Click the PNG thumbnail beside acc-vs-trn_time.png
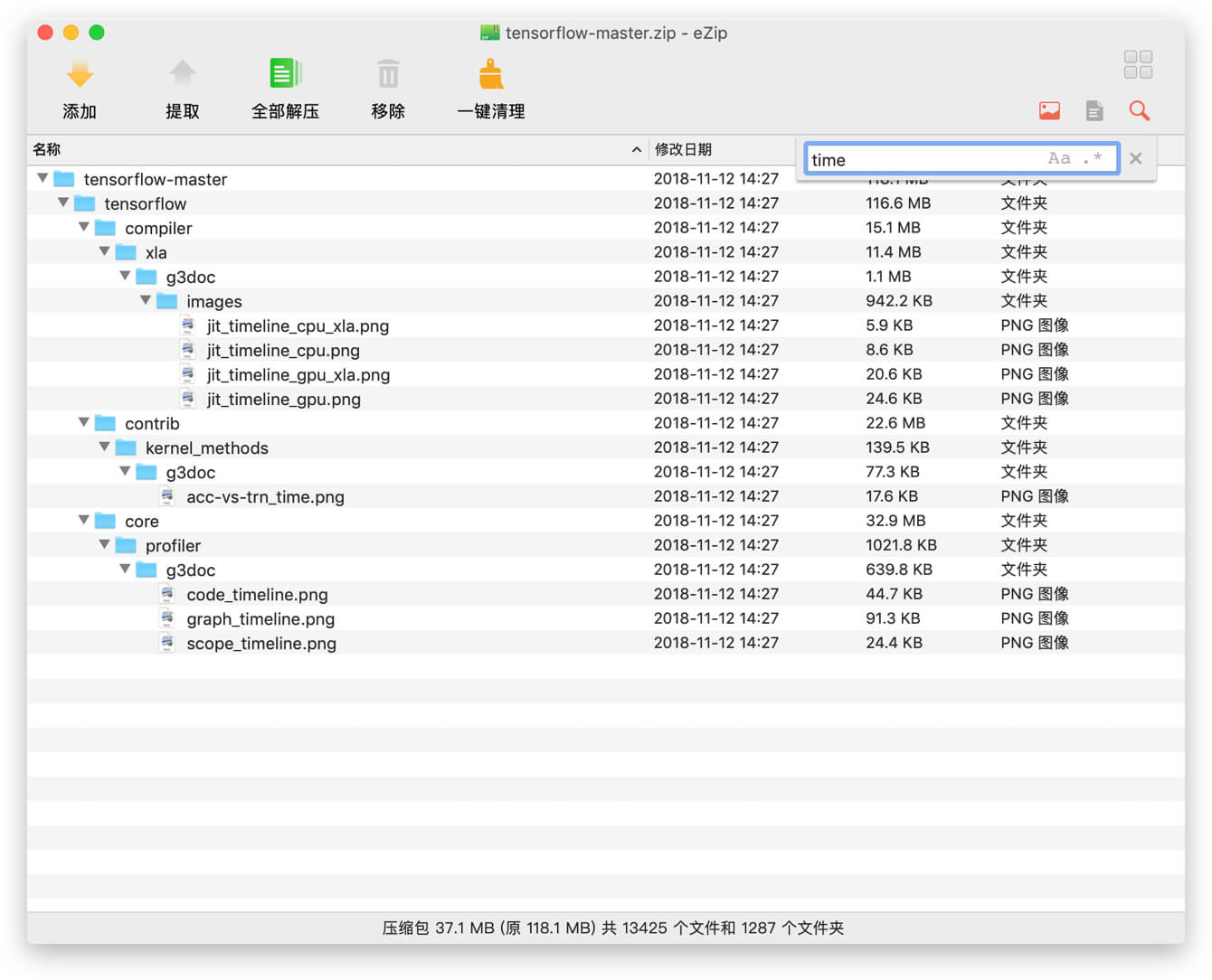 tap(167, 495)
